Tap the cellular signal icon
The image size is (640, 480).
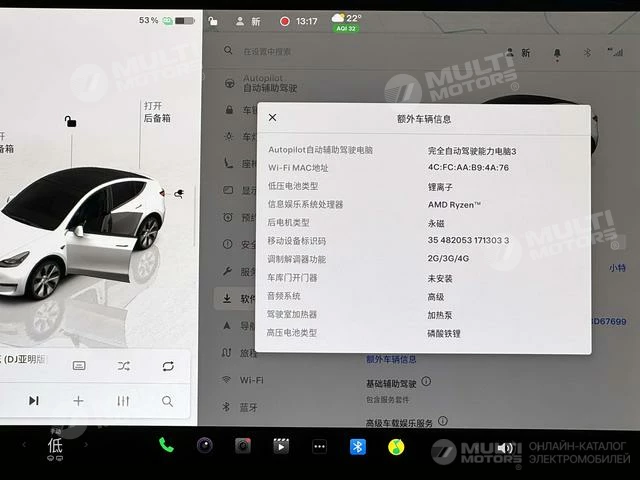[x=615, y=52]
